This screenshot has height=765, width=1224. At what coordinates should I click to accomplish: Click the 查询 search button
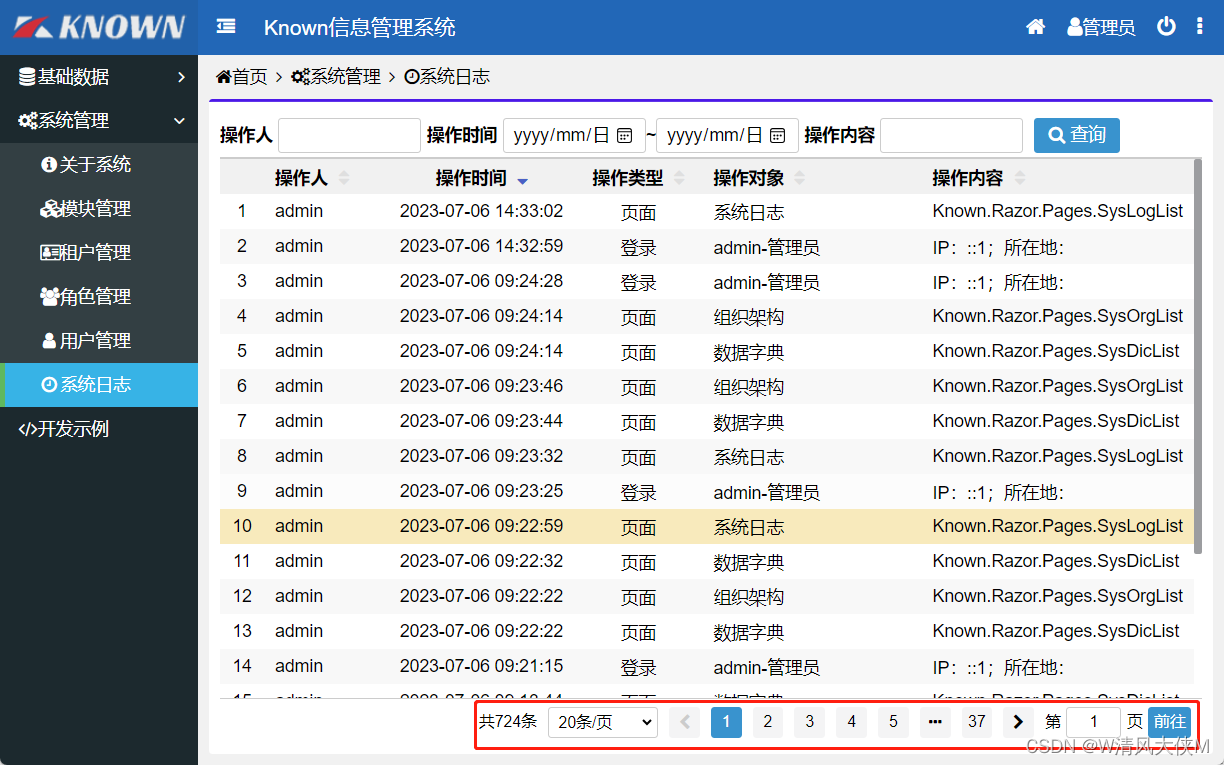[1077, 135]
